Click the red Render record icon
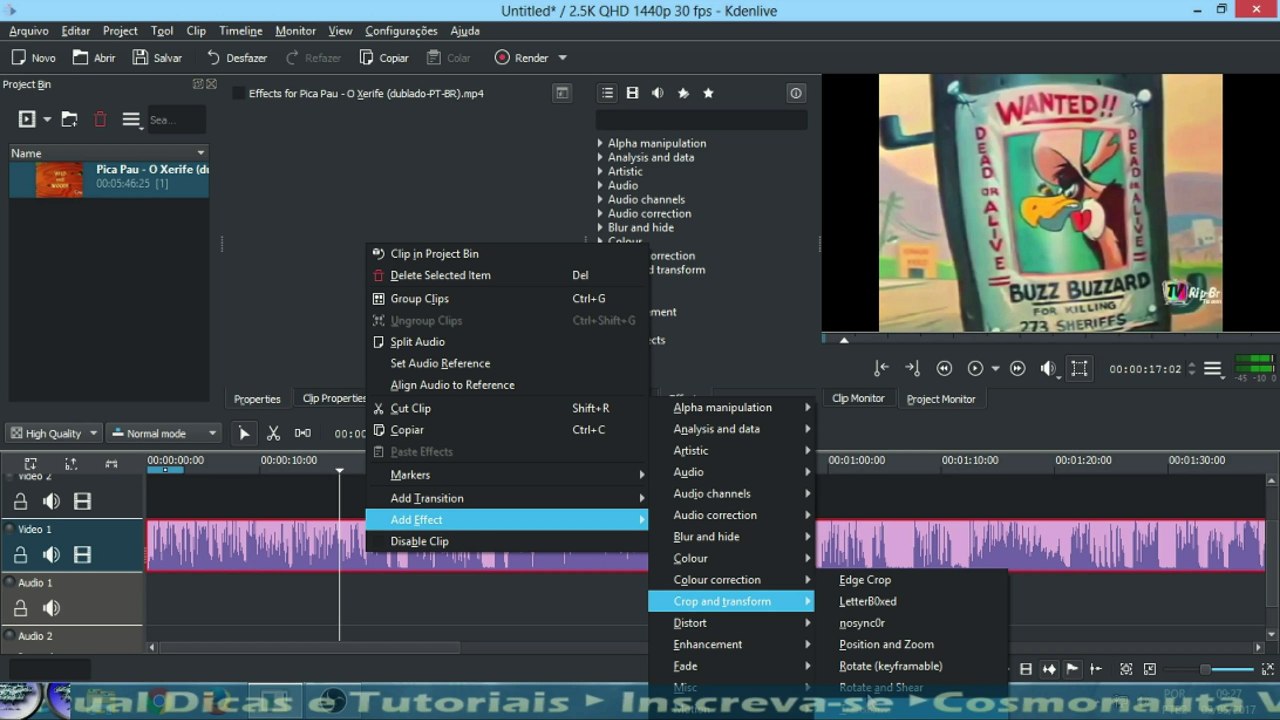Viewport: 1280px width, 720px height. coord(502,58)
